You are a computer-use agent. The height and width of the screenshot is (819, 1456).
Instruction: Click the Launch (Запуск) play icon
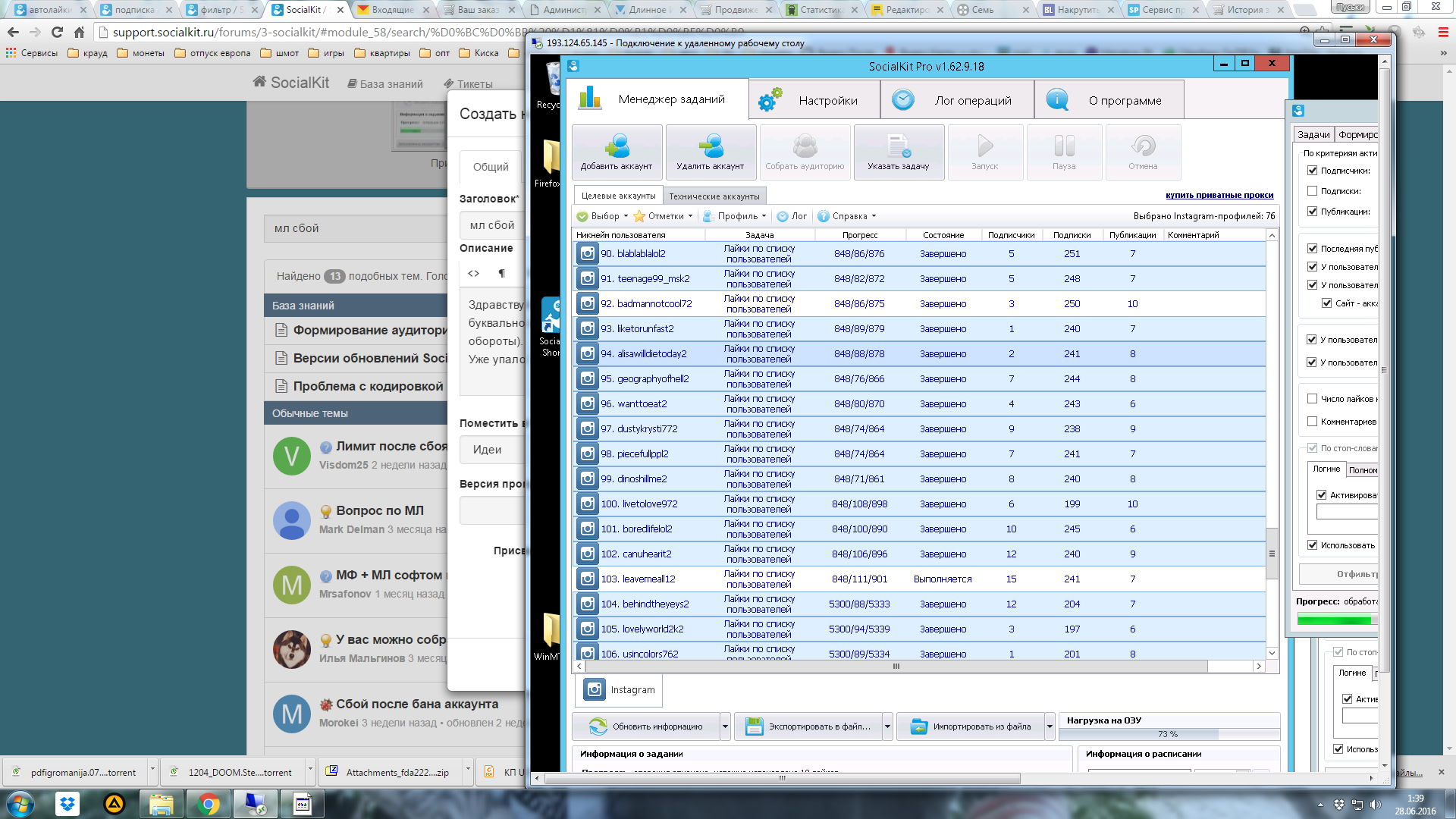[x=985, y=152]
